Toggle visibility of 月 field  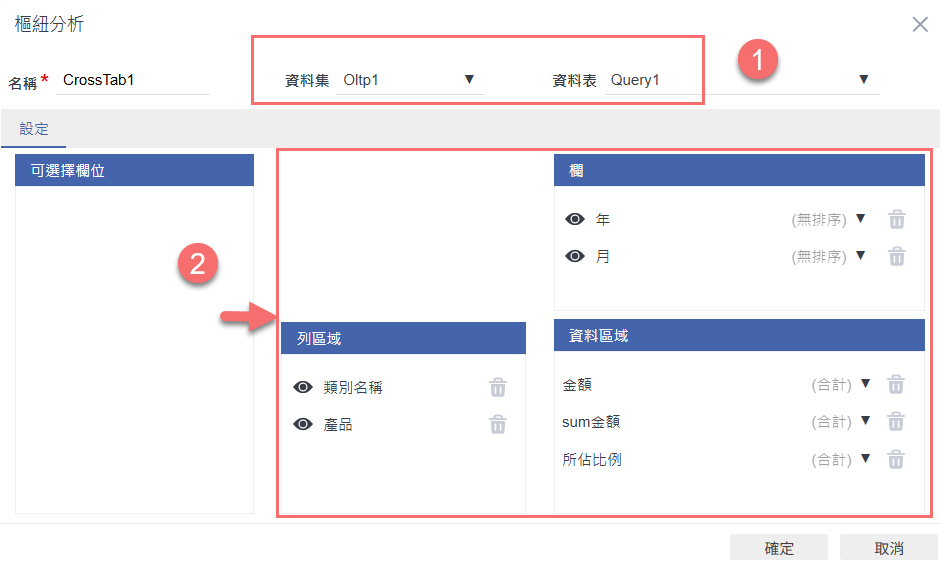coord(575,257)
